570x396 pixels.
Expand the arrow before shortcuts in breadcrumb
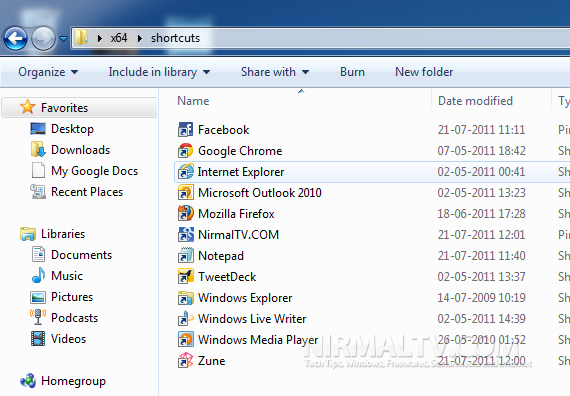point(140,38)
